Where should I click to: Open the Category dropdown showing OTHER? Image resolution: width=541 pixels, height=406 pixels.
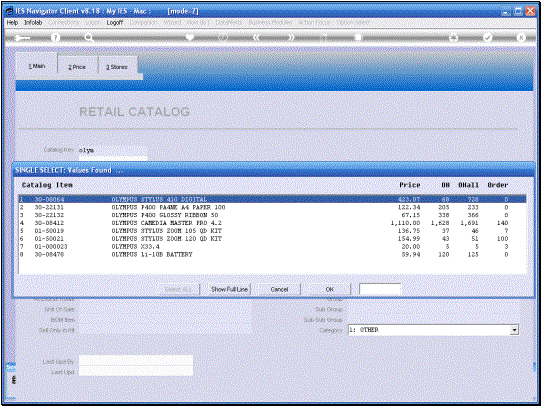[433, 330]
